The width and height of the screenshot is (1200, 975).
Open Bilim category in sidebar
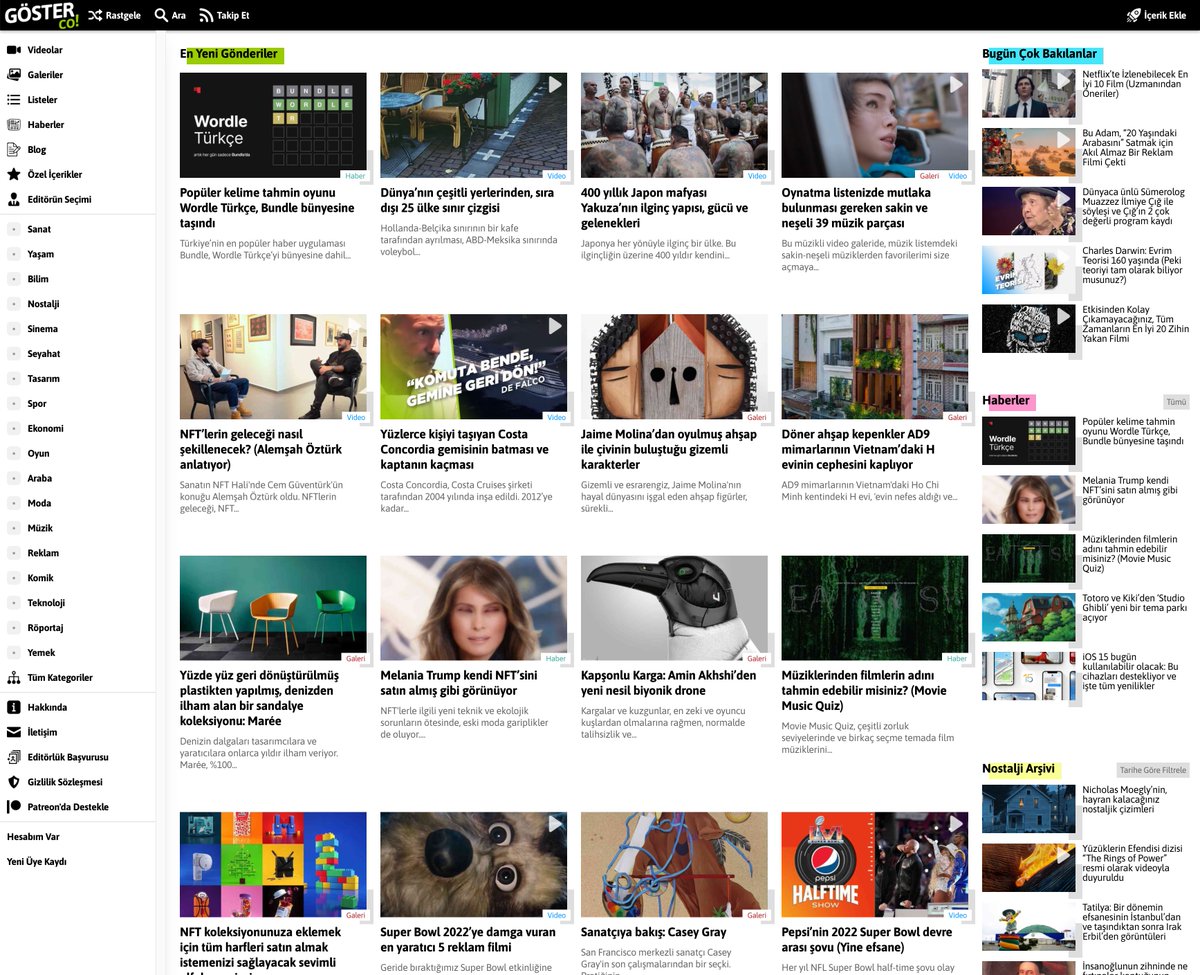(x=38, y=279)
